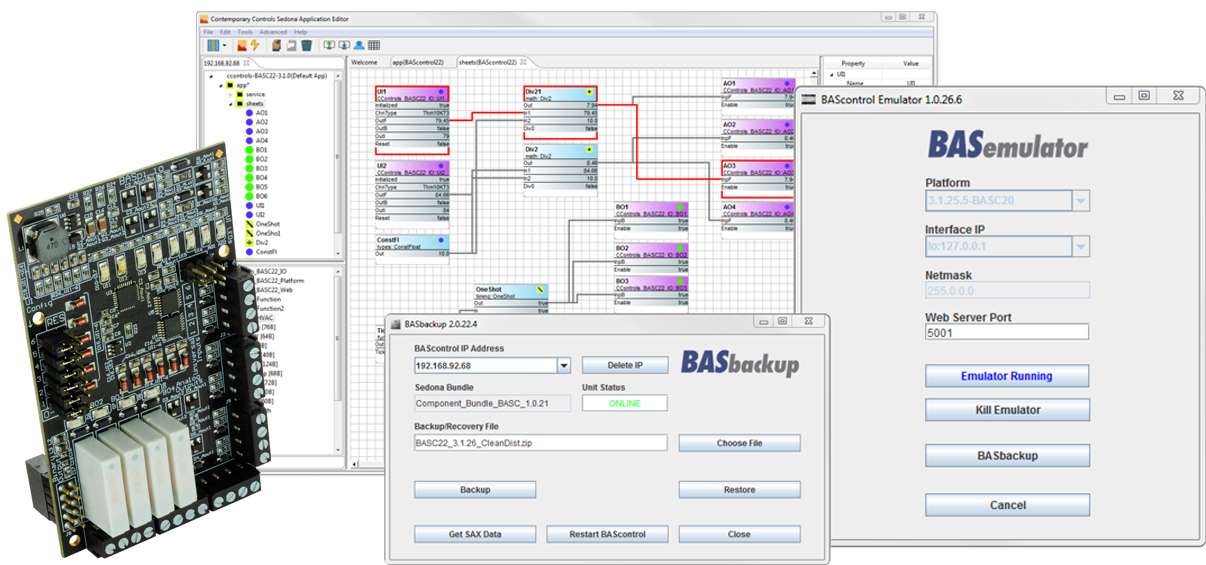Click the Choose File button

739,443
